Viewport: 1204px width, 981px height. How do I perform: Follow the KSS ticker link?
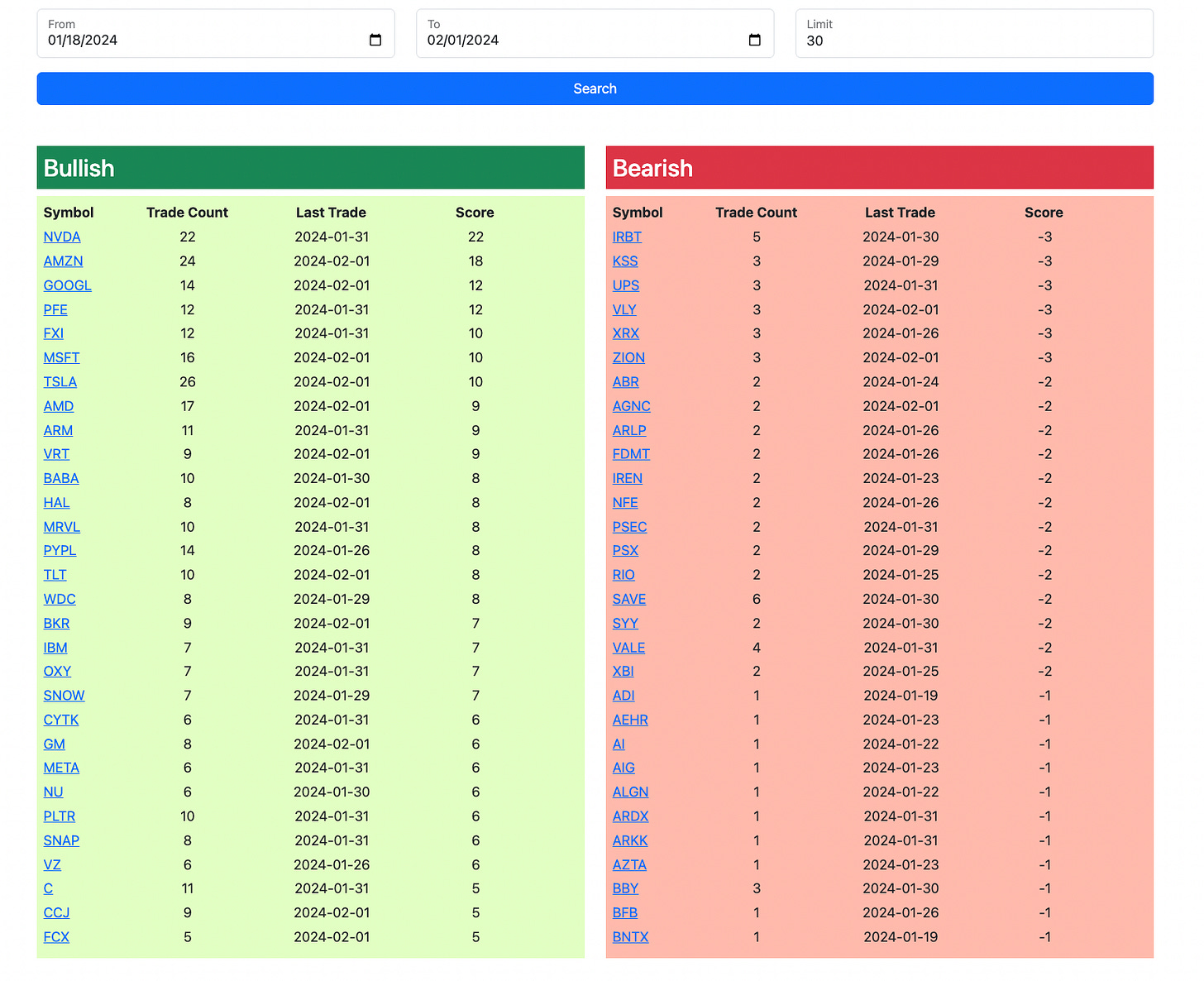[x=625, y=261]
